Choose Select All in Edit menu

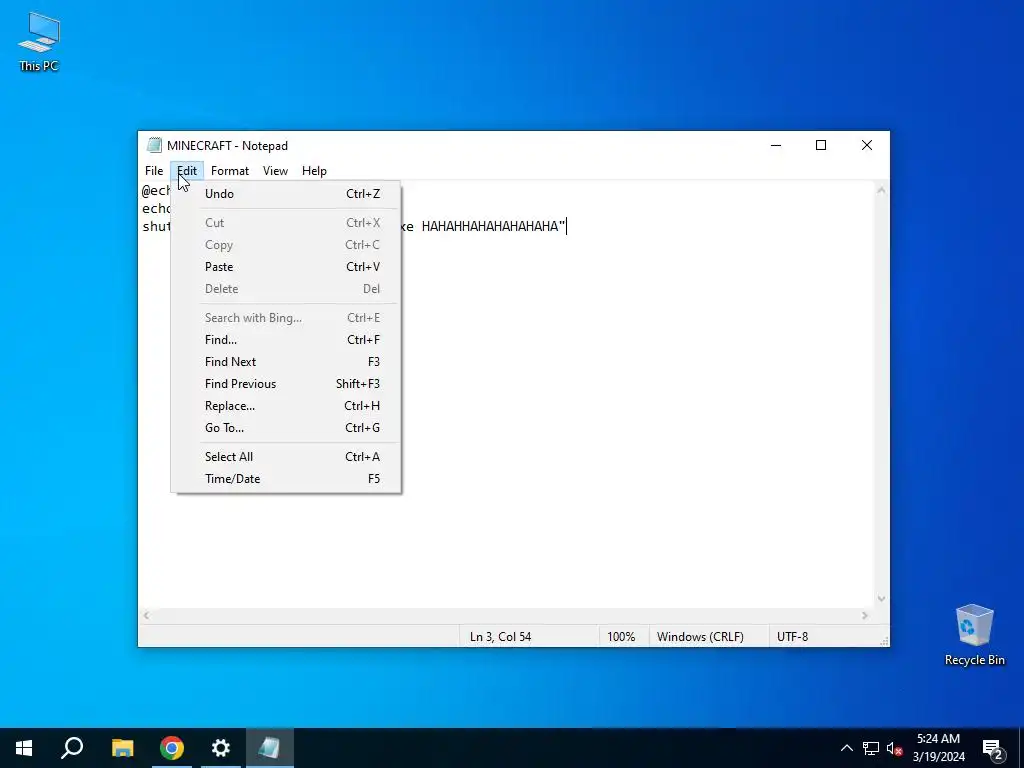coord(286,456)
